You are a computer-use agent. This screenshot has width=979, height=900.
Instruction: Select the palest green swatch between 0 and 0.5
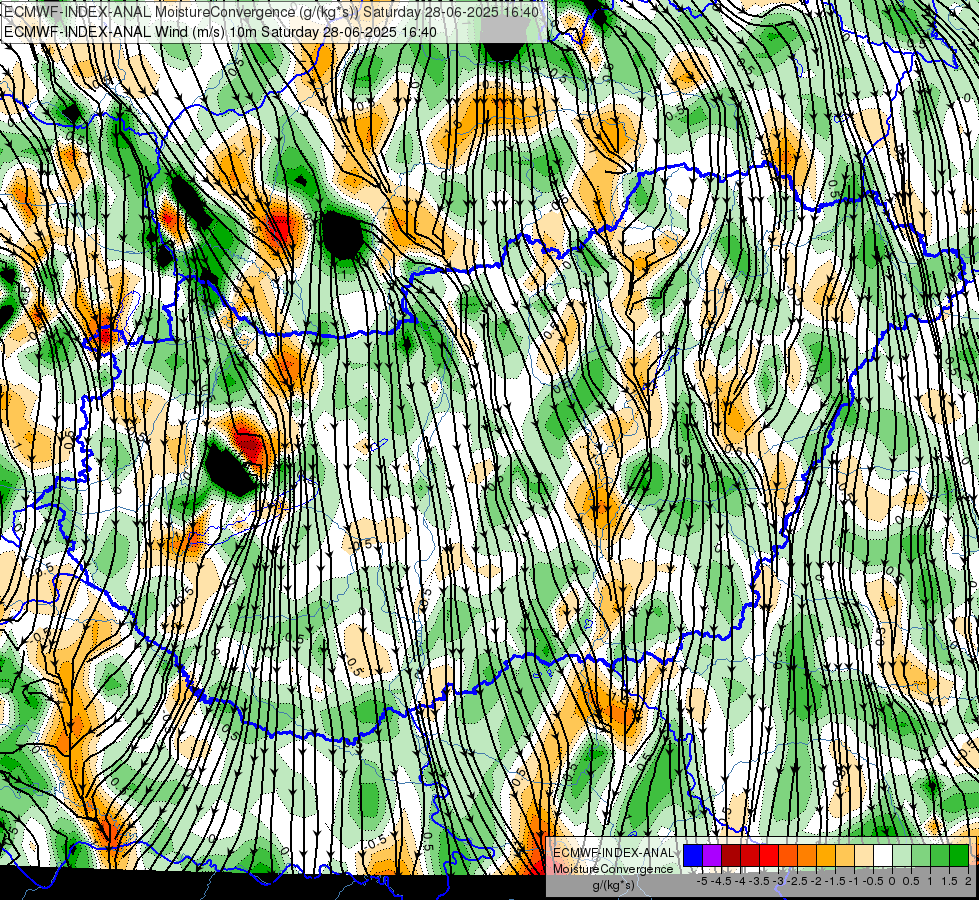point(902,855)
